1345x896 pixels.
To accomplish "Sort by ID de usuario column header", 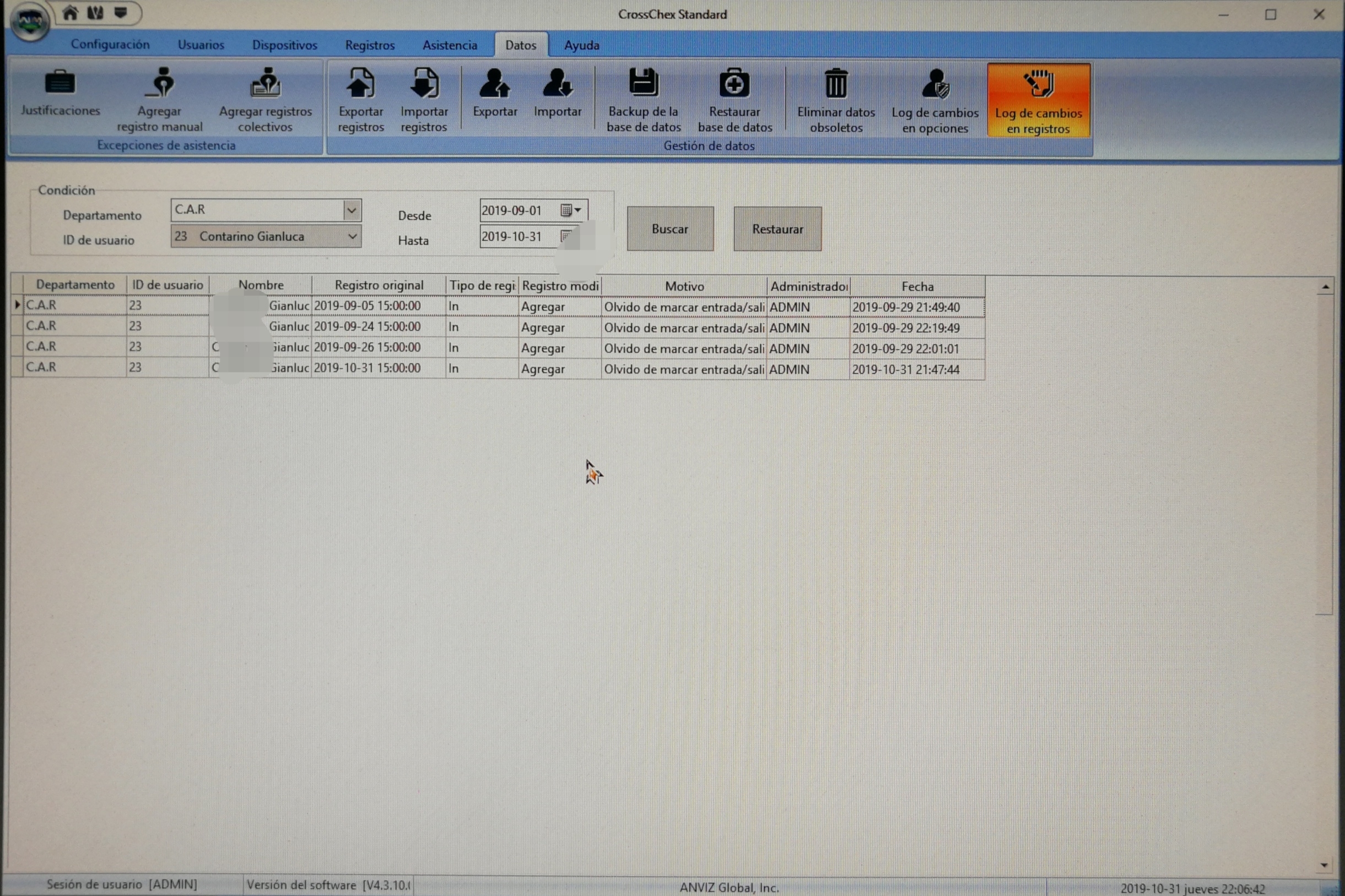I will (x=168, y=284).
